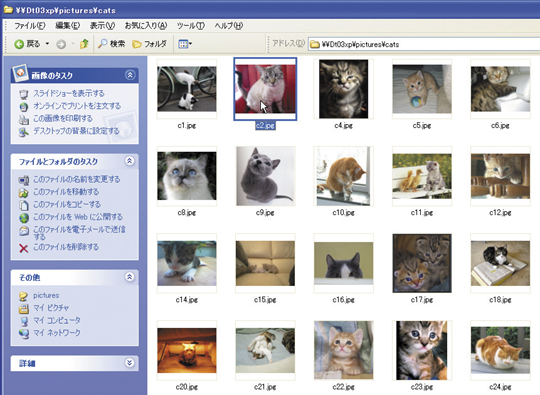
Task: Collapse the ファイルとフォルダのタスク panel
Action: pyautogui.click(x=129, y=161)
